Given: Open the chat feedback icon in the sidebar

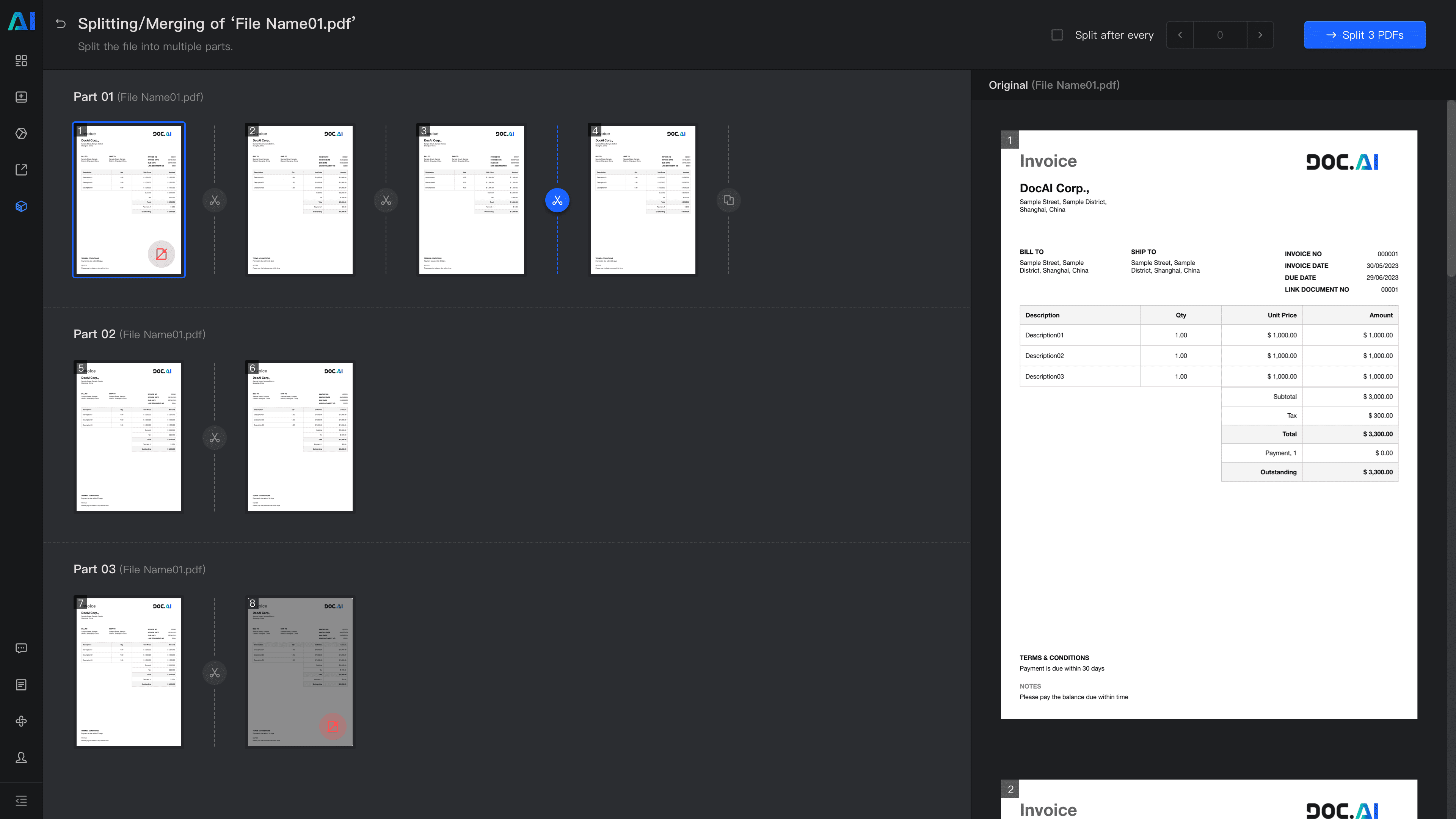Looking at the screenshot, I should pos(21,648).
